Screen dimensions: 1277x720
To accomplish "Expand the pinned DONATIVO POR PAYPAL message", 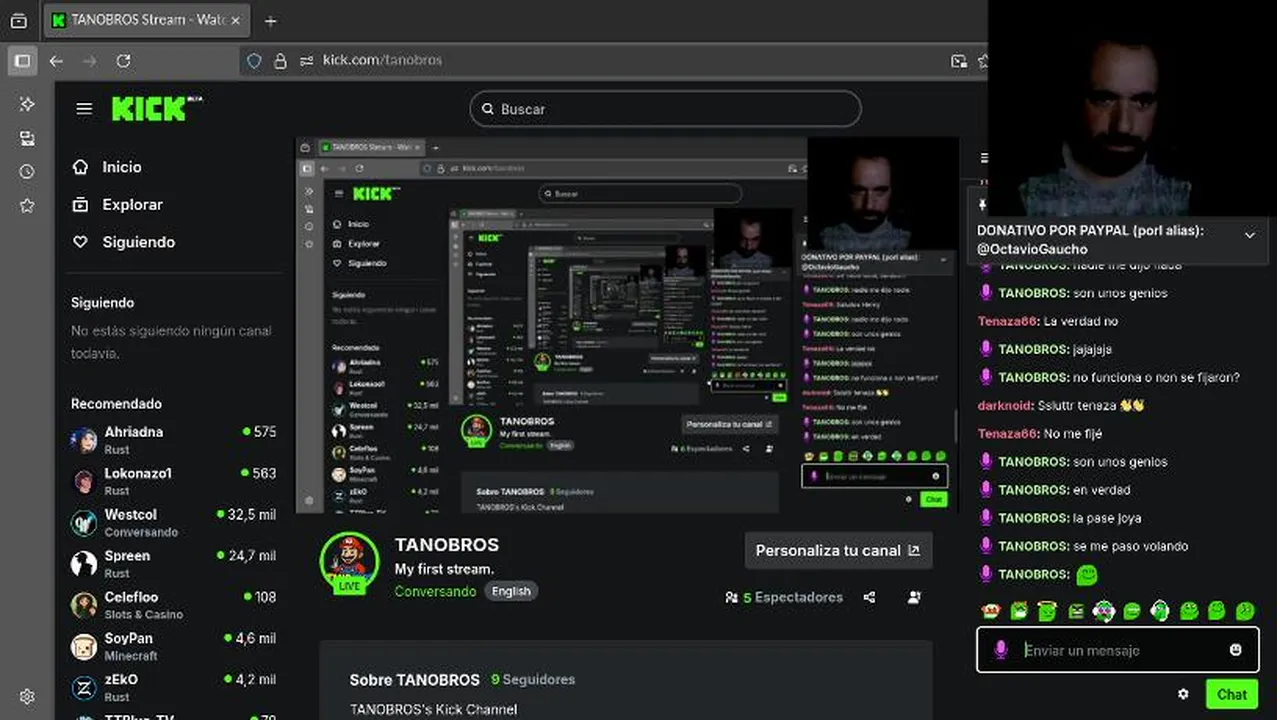I will 1249,235.
